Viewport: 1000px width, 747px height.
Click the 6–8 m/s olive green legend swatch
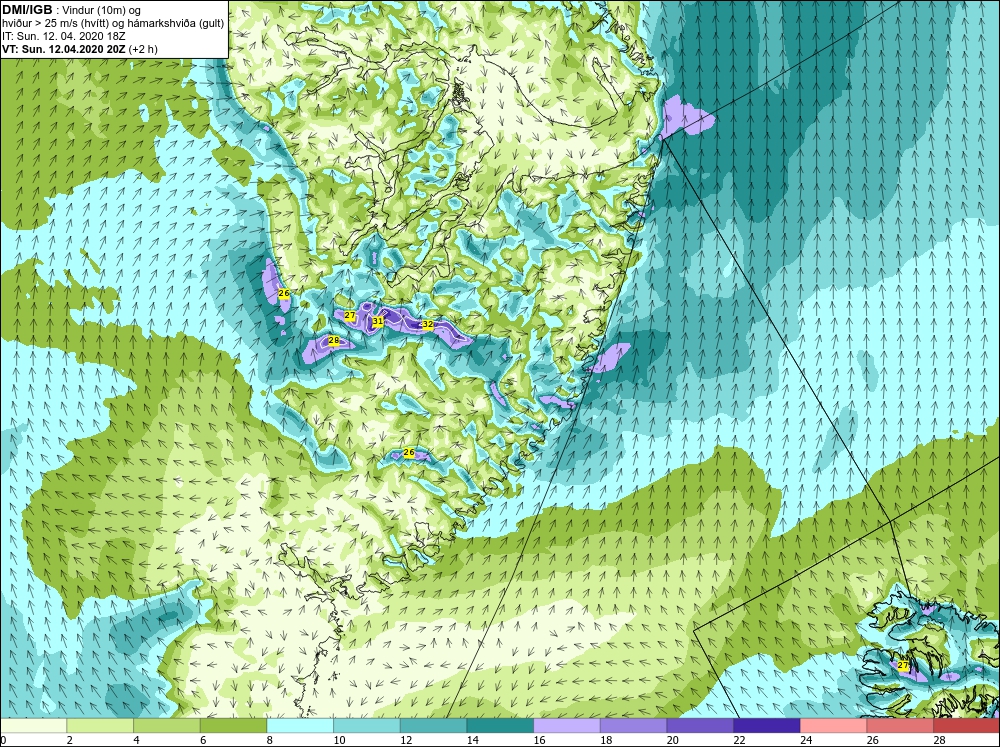point(233,725)
